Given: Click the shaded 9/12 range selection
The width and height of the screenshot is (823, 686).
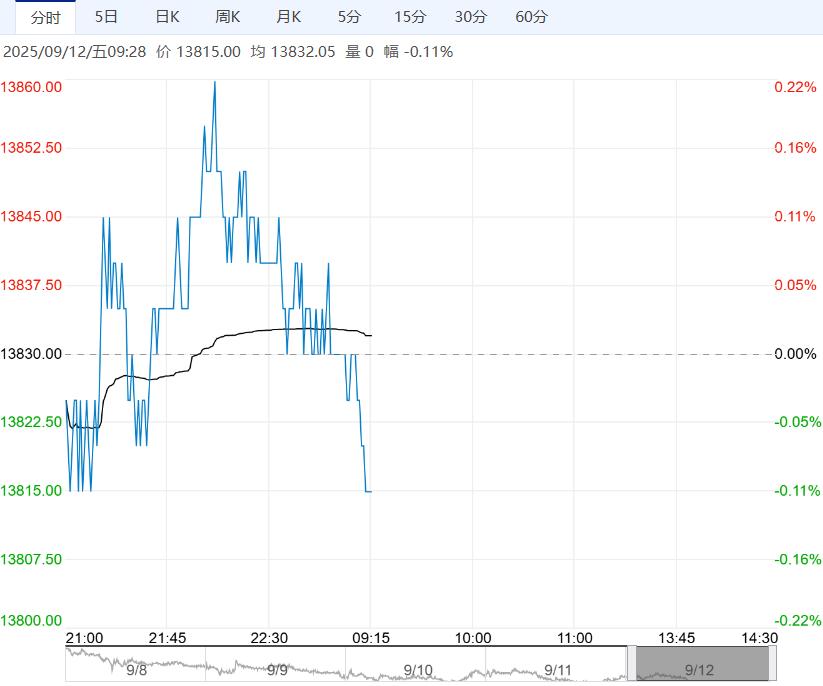Looking at the screenshot, I should coord(702,663).
